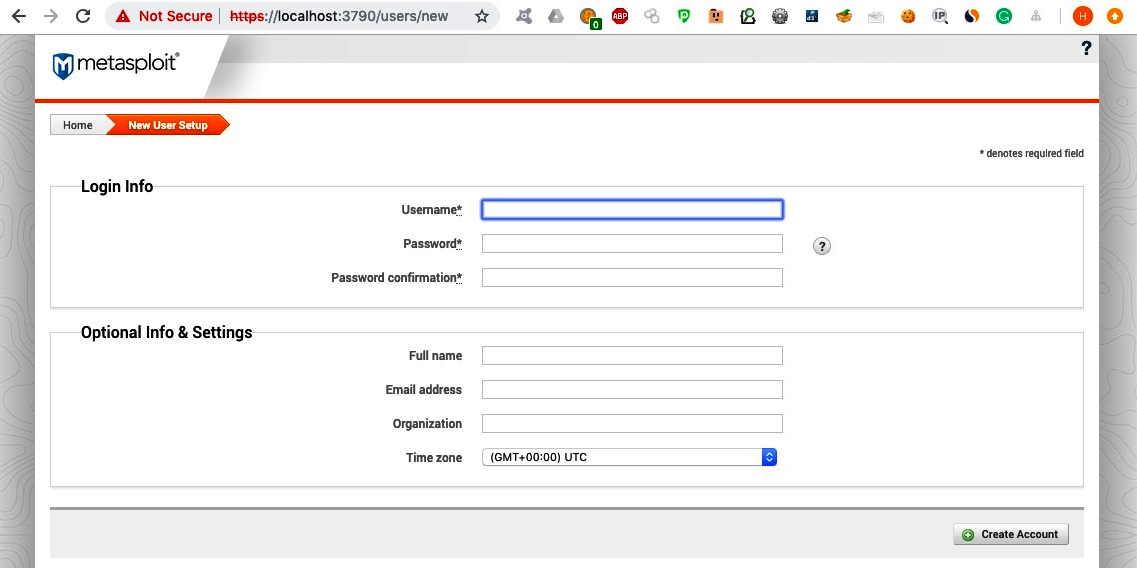Image resolution: width=1137 pixels, height=568 pixels.
Task: Click the blue d3 extension icon
Action: [811, 16]
